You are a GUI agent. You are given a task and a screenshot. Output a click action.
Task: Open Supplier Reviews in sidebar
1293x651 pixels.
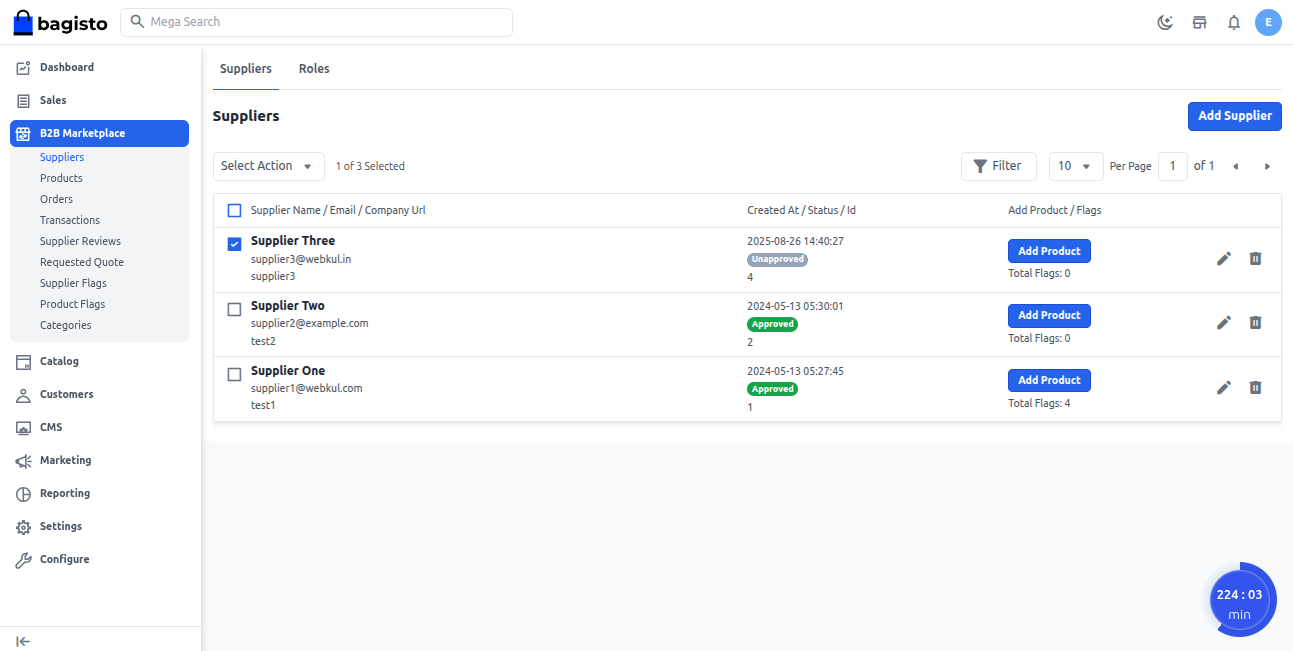[x=80, y=241]
